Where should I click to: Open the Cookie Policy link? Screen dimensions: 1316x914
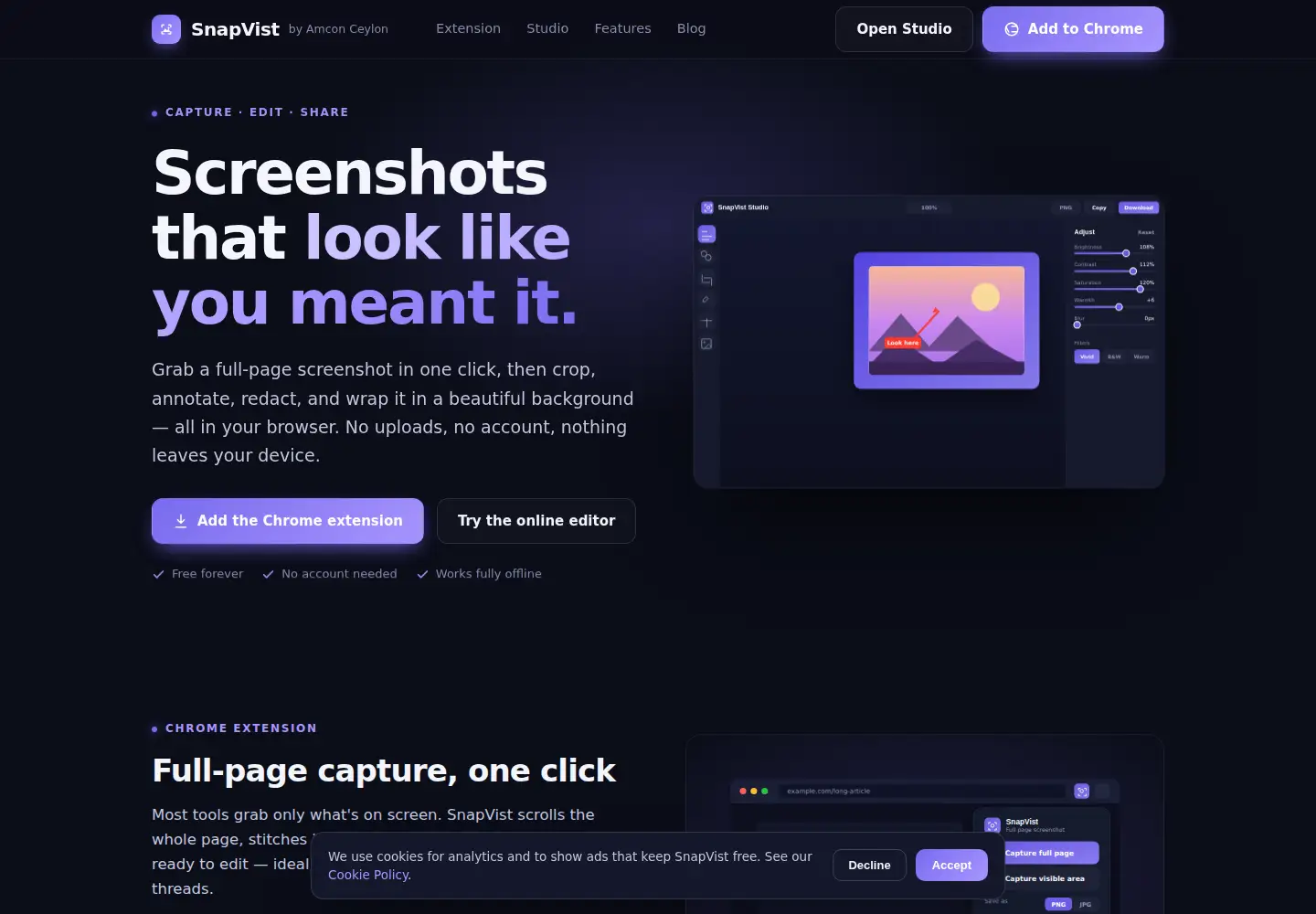pyautogui.click(x=368, y=875)
